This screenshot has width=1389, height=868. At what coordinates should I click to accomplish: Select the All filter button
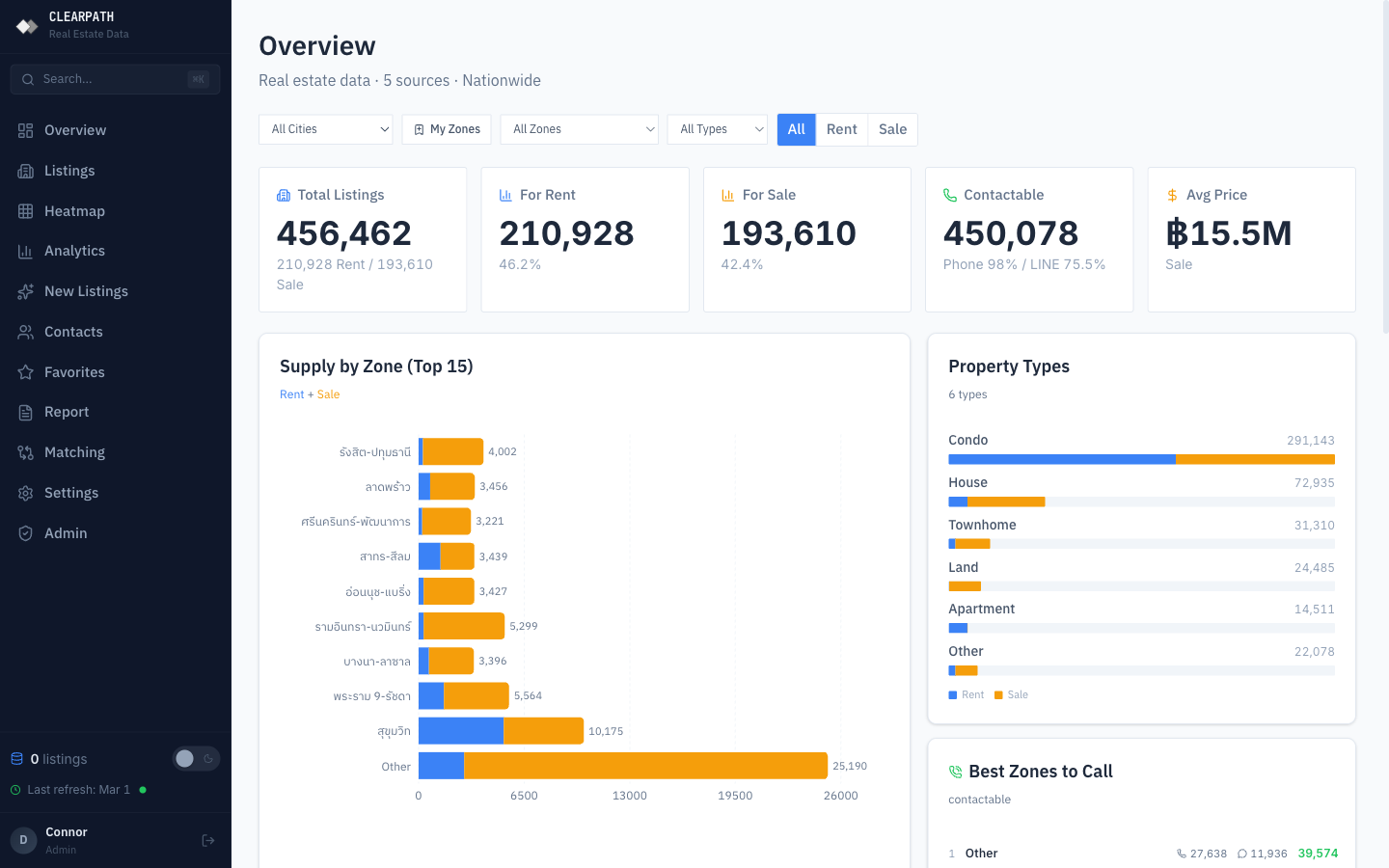tap(796, 129)
